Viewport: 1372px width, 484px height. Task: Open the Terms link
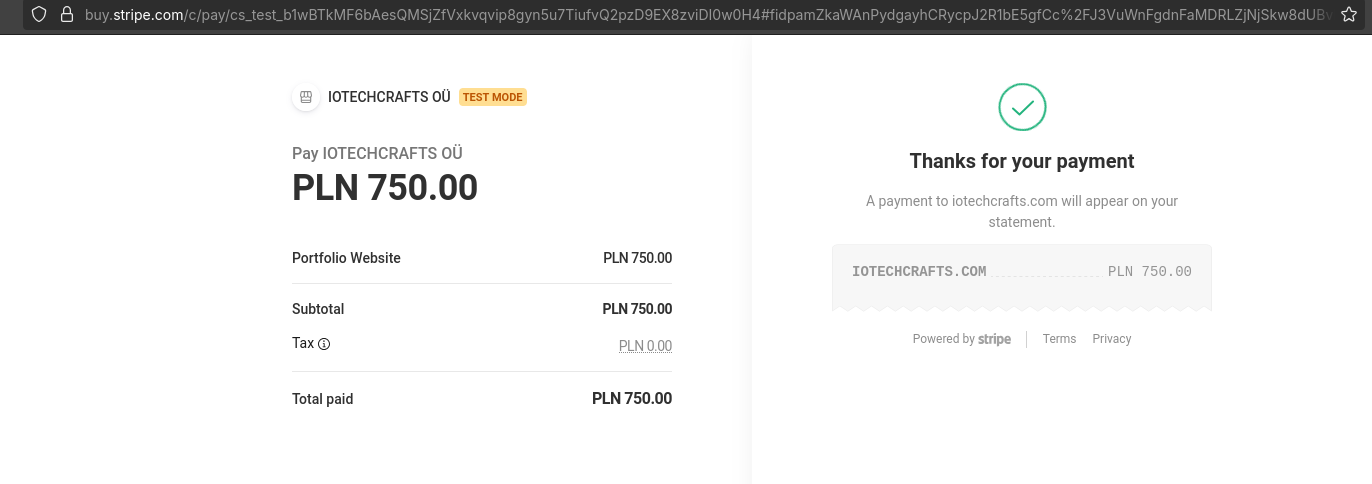tap(1059, 339)
